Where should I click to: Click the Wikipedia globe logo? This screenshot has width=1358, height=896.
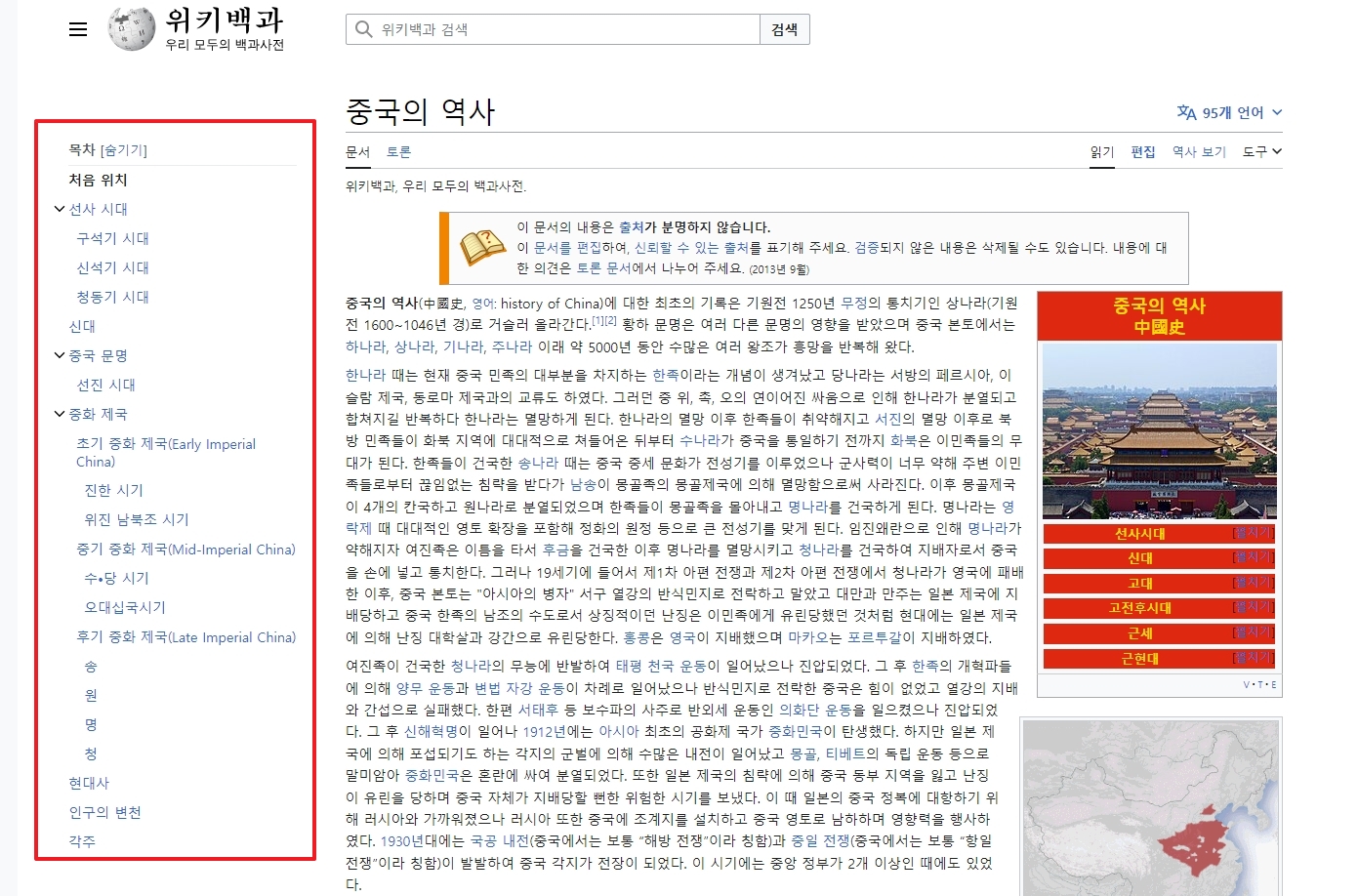(x=130, y=28)
